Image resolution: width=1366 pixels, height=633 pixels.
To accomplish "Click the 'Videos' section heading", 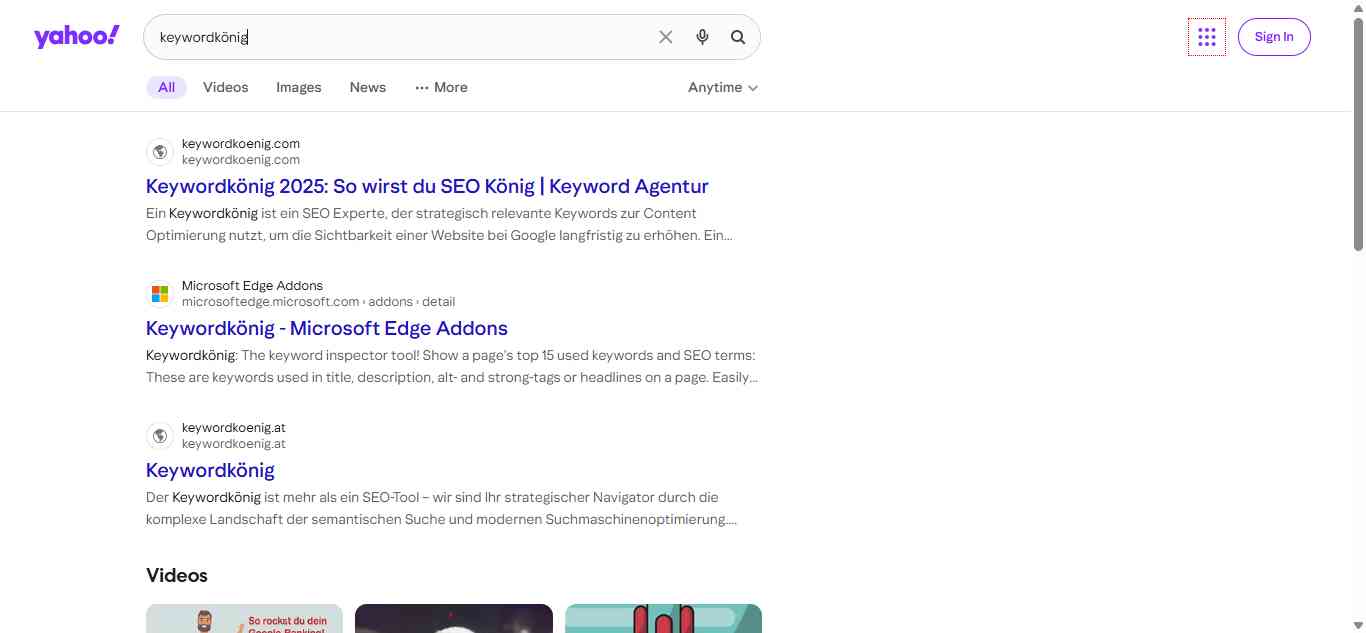I will coord(177,575).
